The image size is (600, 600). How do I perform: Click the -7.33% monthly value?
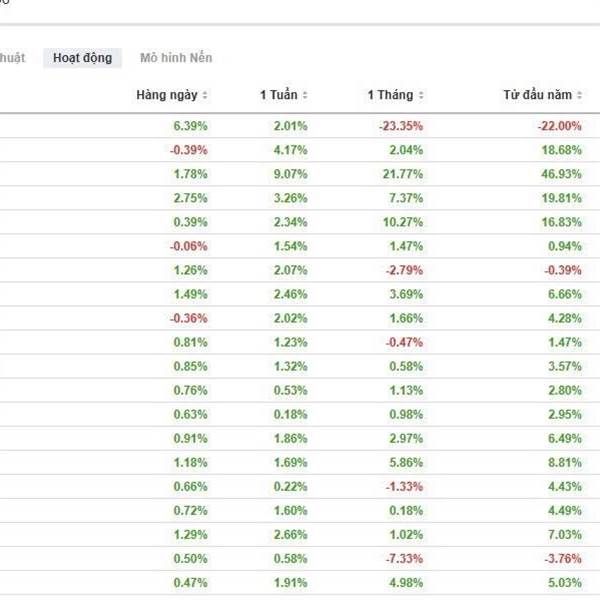pos(404,558)
